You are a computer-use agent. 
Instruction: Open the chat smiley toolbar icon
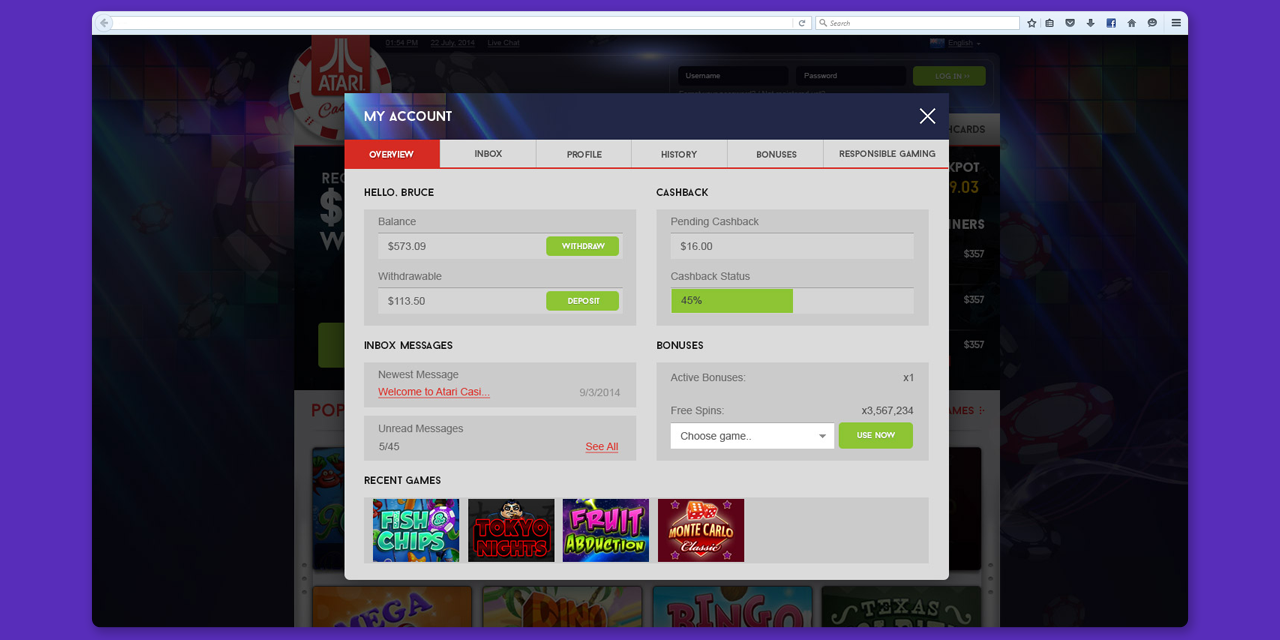[x=1152, y=23]
